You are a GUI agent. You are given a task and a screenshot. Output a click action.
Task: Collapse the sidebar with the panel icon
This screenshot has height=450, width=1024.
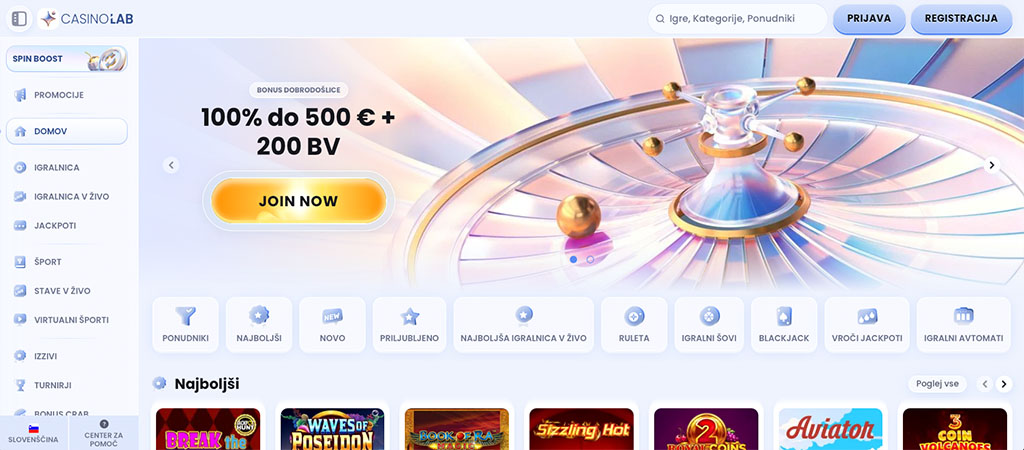(19, 19)
